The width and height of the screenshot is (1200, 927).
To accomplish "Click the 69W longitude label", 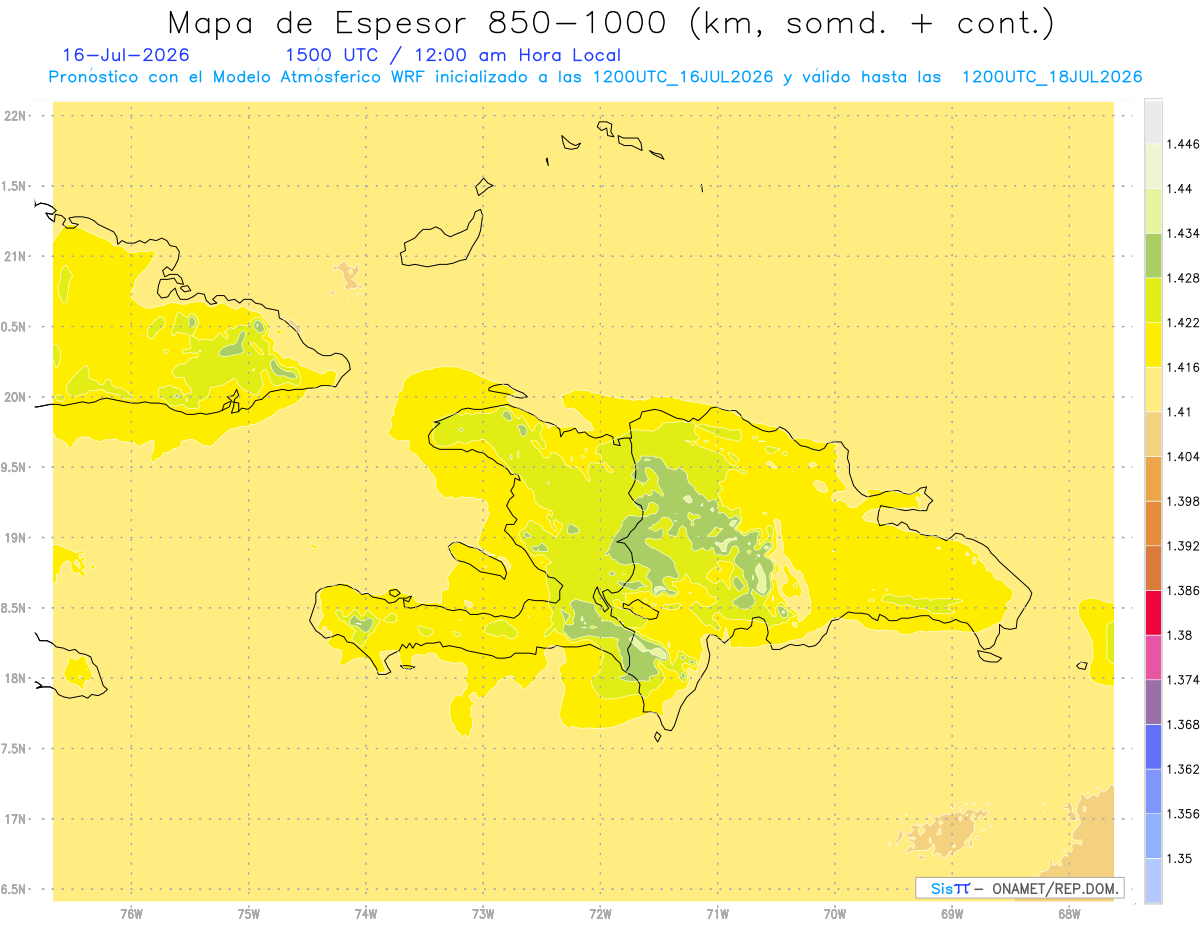I will (x=952, y=913).
